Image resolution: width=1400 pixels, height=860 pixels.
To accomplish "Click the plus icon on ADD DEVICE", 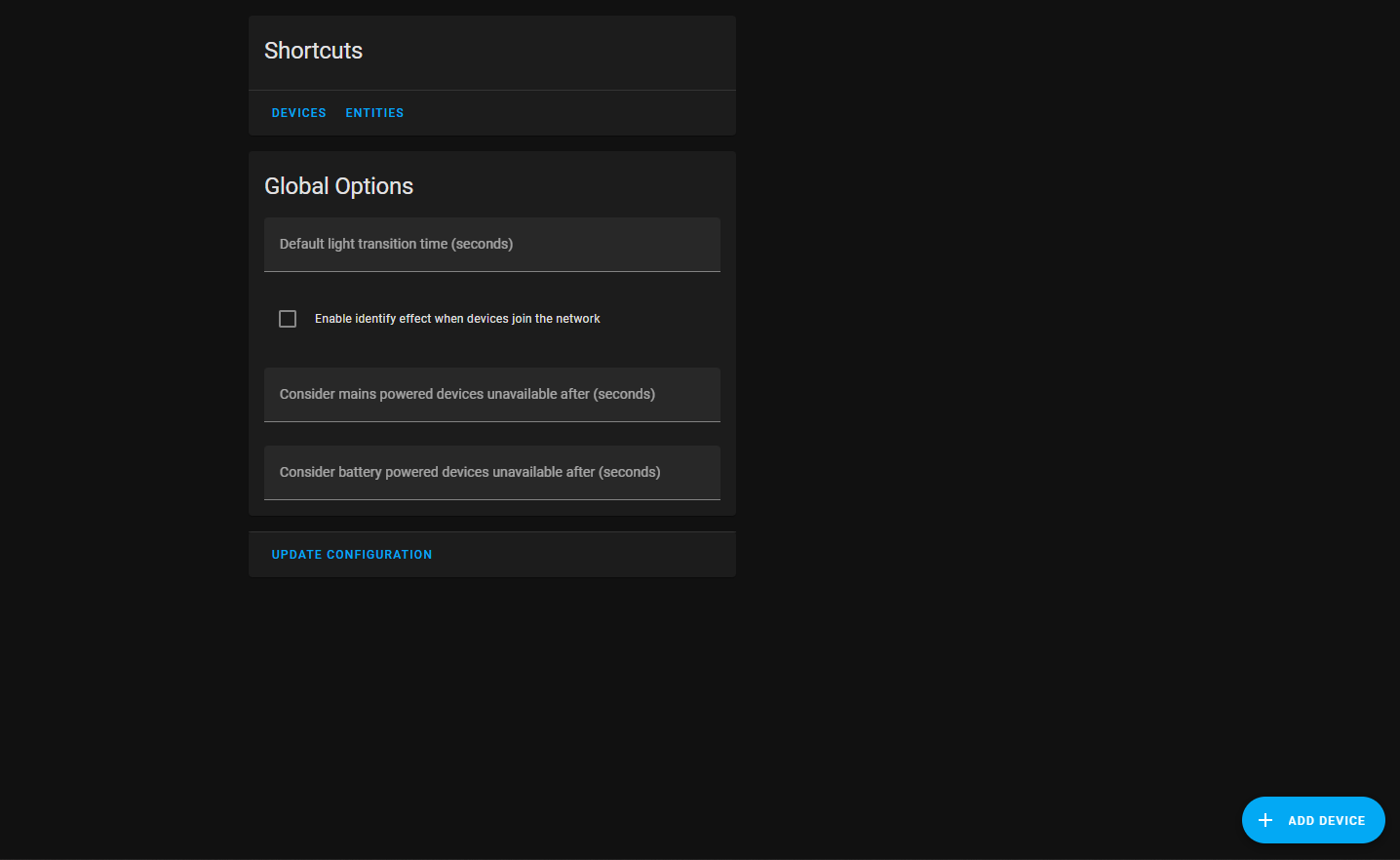I will click(1264, 820).
